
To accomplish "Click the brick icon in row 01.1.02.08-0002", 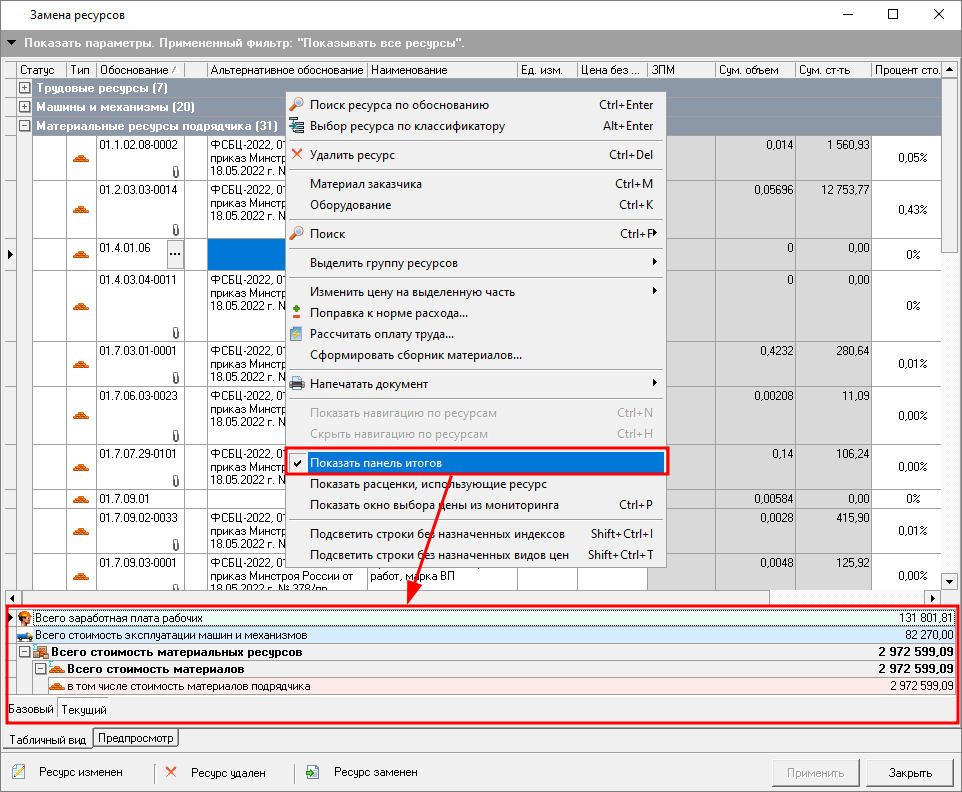I will (81, 157).
